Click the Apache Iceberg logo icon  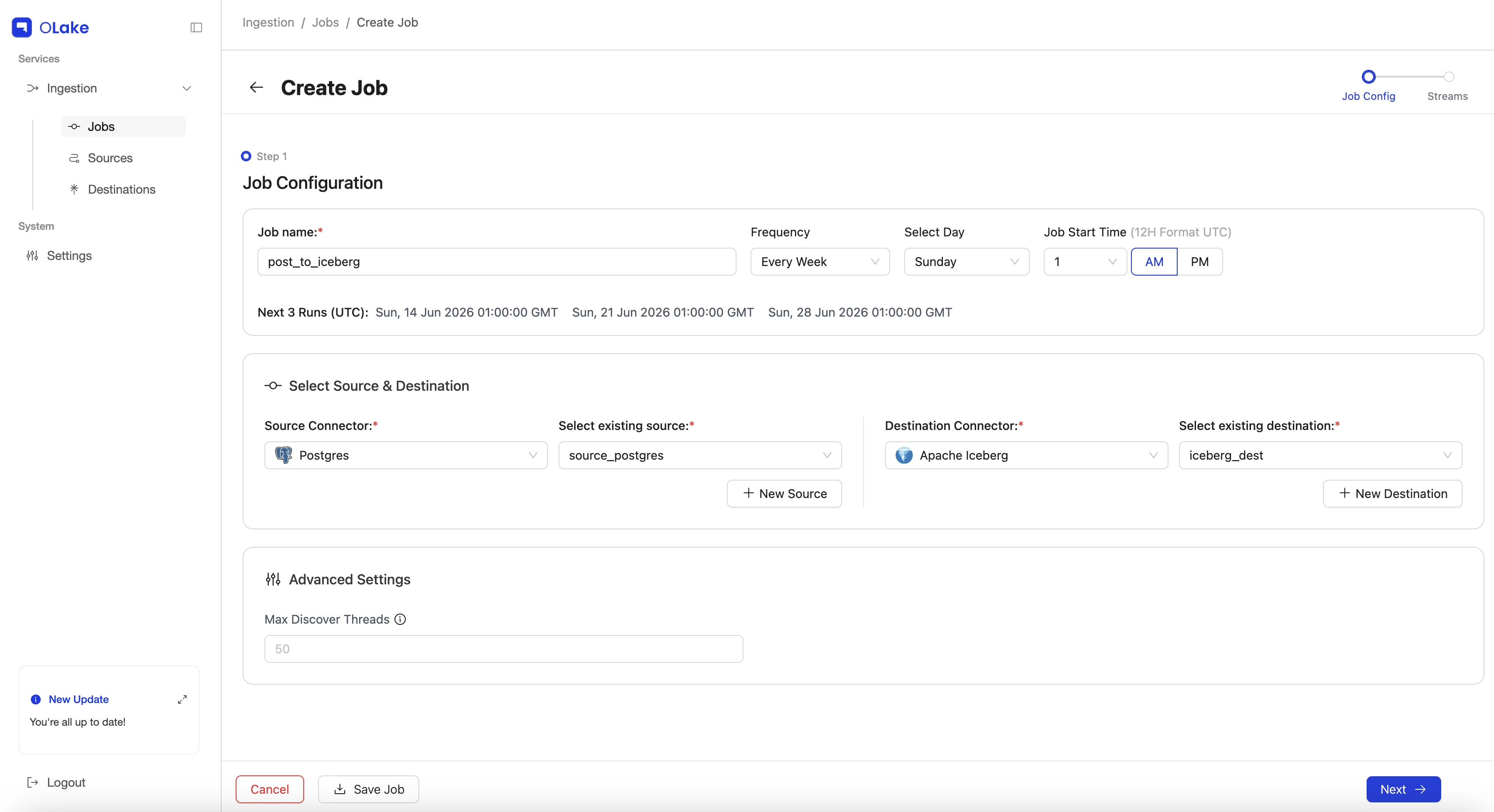click(904, 455)
